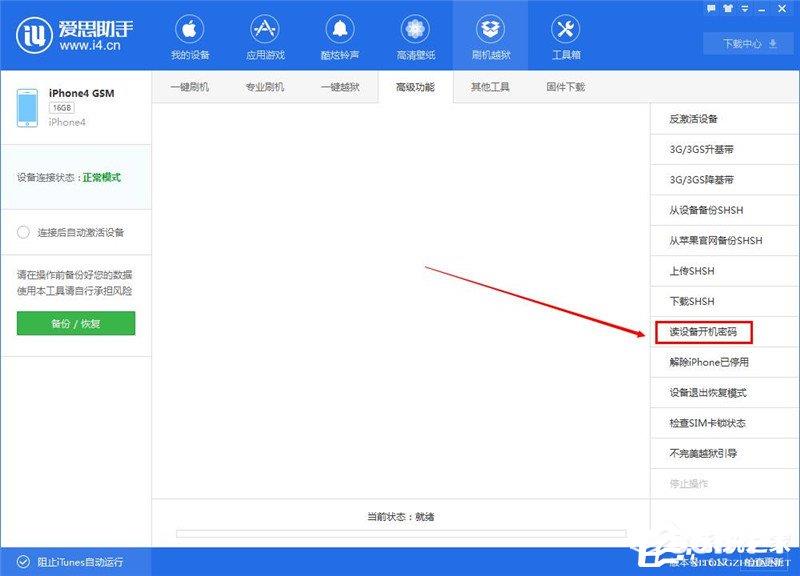
Task: Open 应用游戏 section
Action: (265, 38)
